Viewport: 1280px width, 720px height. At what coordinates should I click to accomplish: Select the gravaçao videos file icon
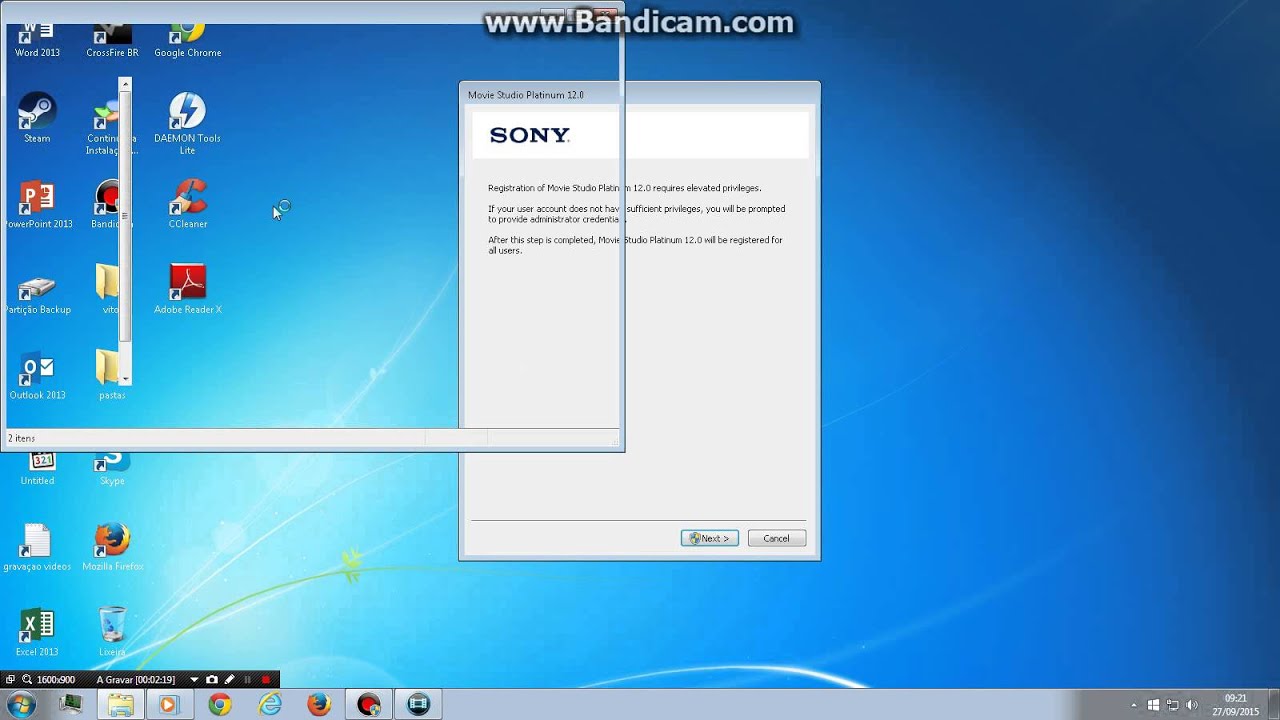coord(37,547)
